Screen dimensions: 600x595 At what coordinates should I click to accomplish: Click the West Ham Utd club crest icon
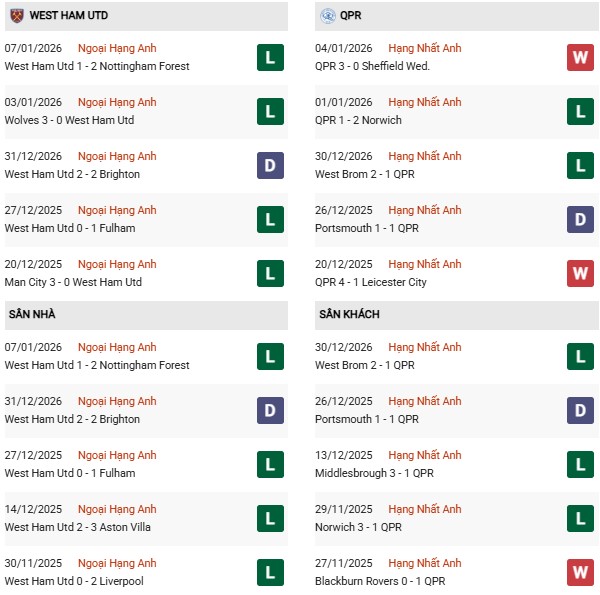tap(16, 16)
